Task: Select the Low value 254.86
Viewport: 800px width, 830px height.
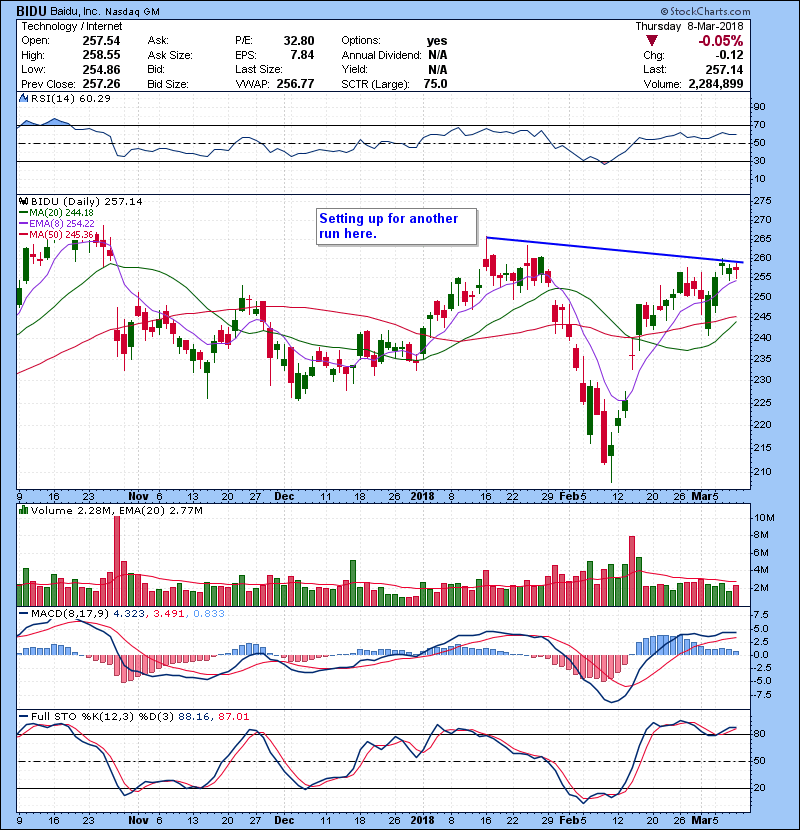Action: 101,69
